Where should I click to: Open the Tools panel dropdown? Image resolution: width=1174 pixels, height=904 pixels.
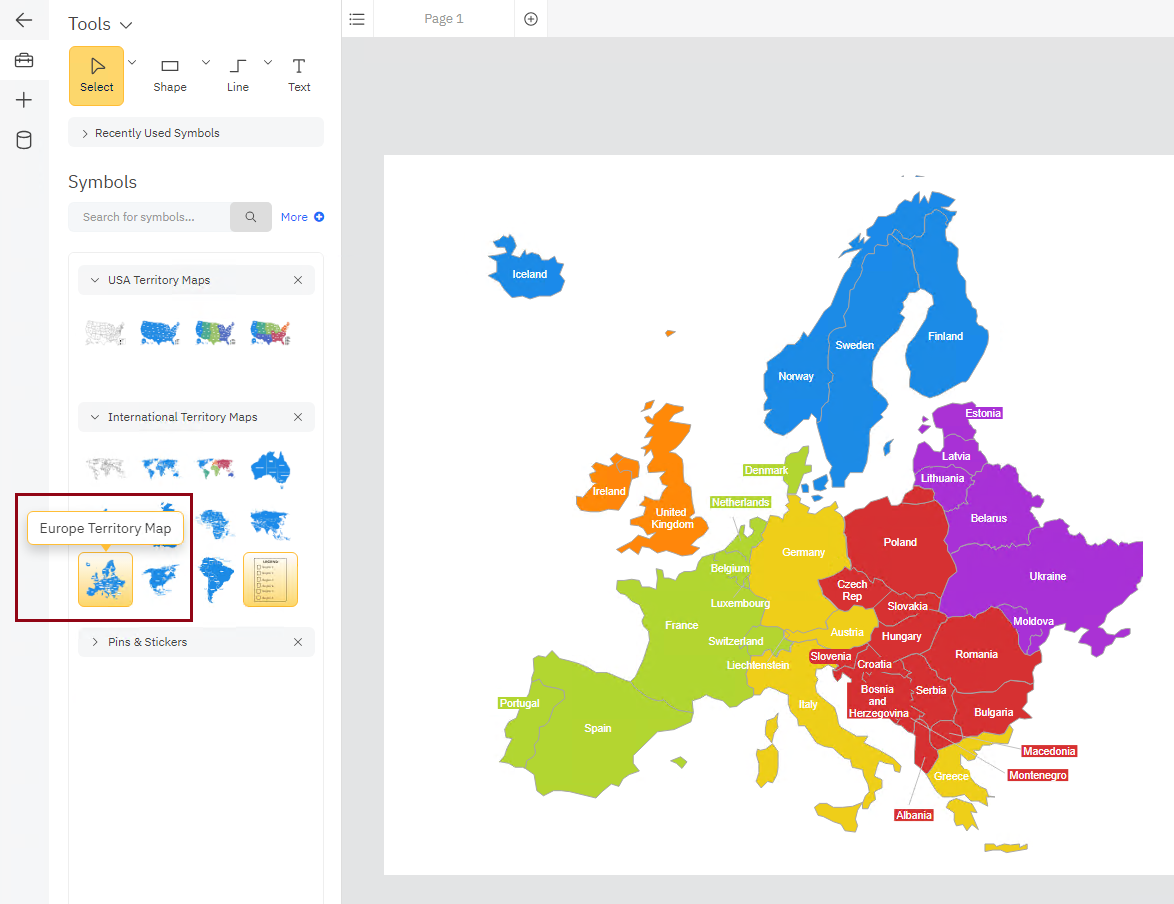[126, 23]
